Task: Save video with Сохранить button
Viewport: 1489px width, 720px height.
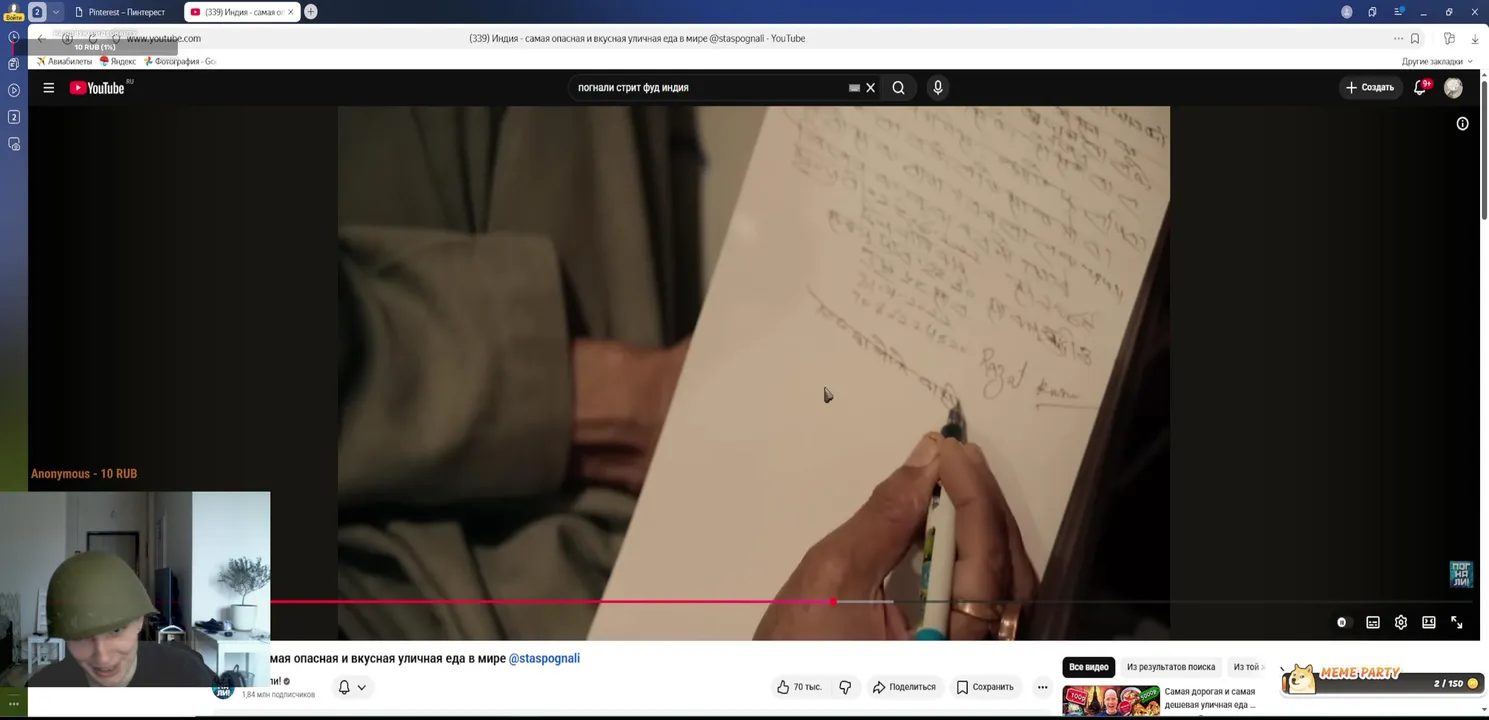Action: 985,687
